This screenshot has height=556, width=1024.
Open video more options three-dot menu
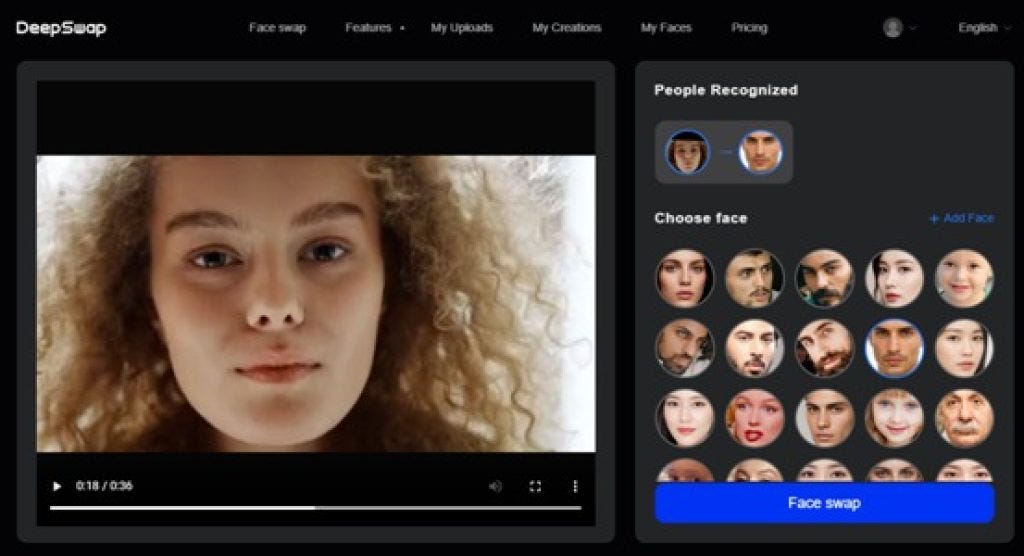(x=575, y=486)
